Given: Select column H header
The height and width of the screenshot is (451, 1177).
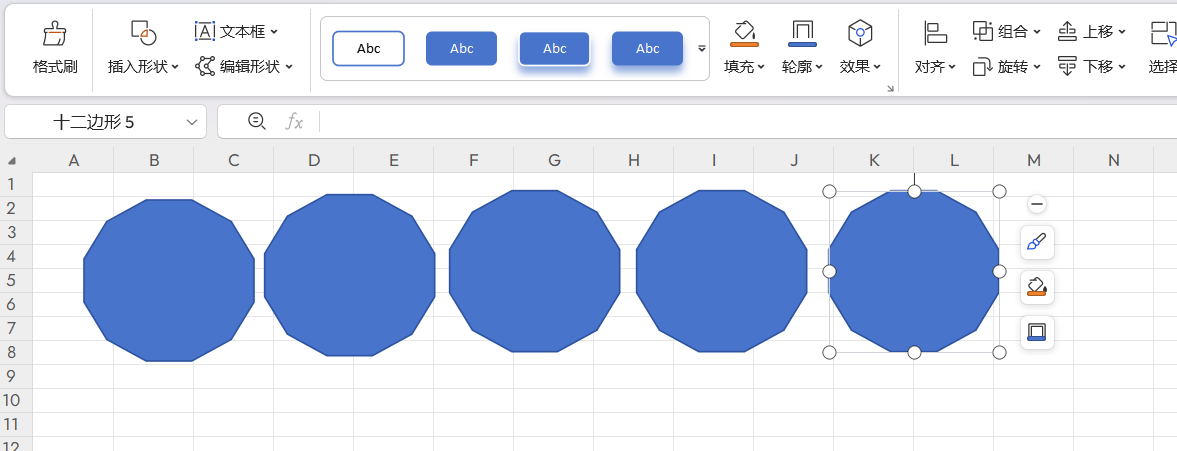Looking at the screenshot, I should point(634,160).
